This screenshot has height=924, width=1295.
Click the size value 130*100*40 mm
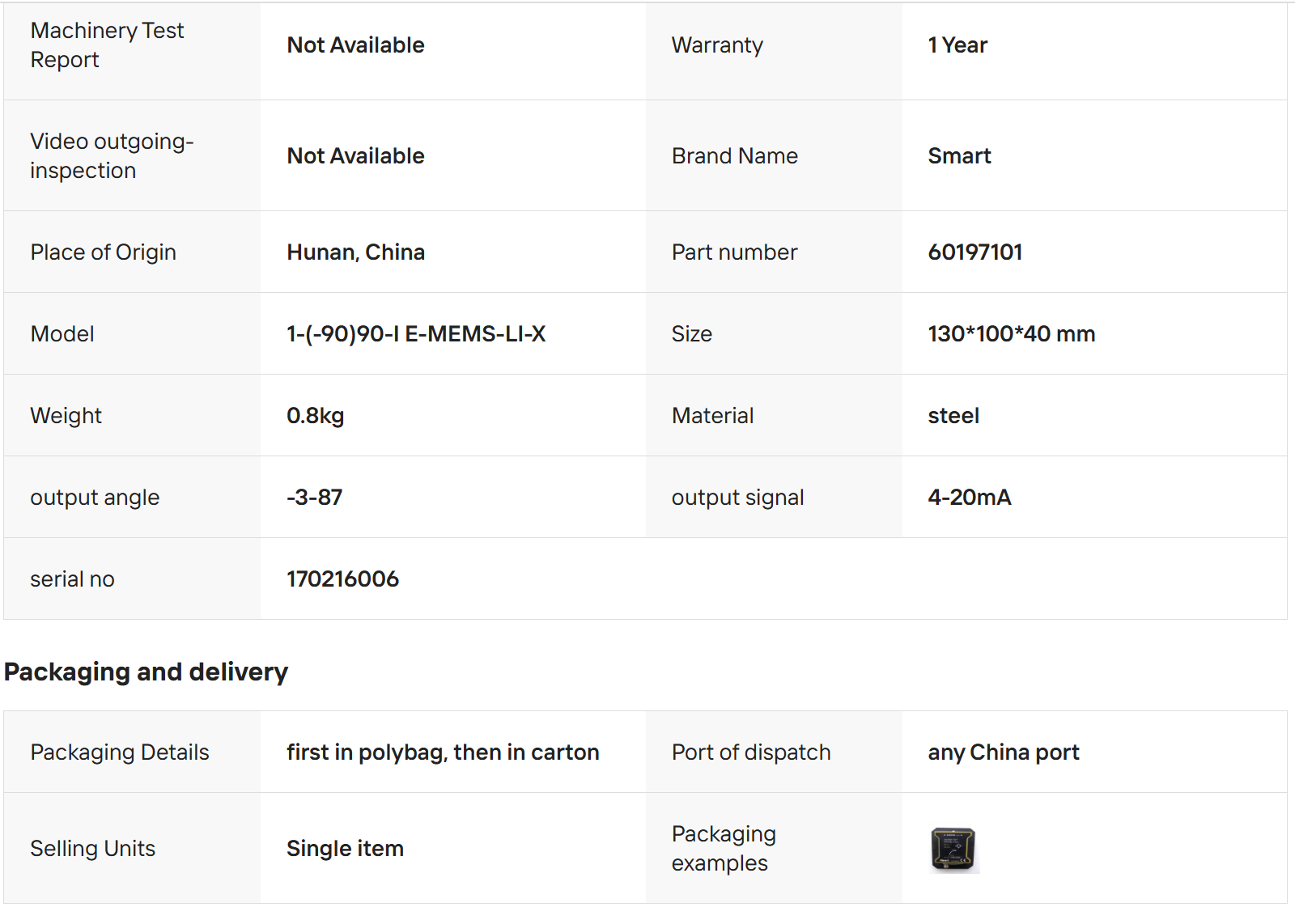click(1011, 334)
